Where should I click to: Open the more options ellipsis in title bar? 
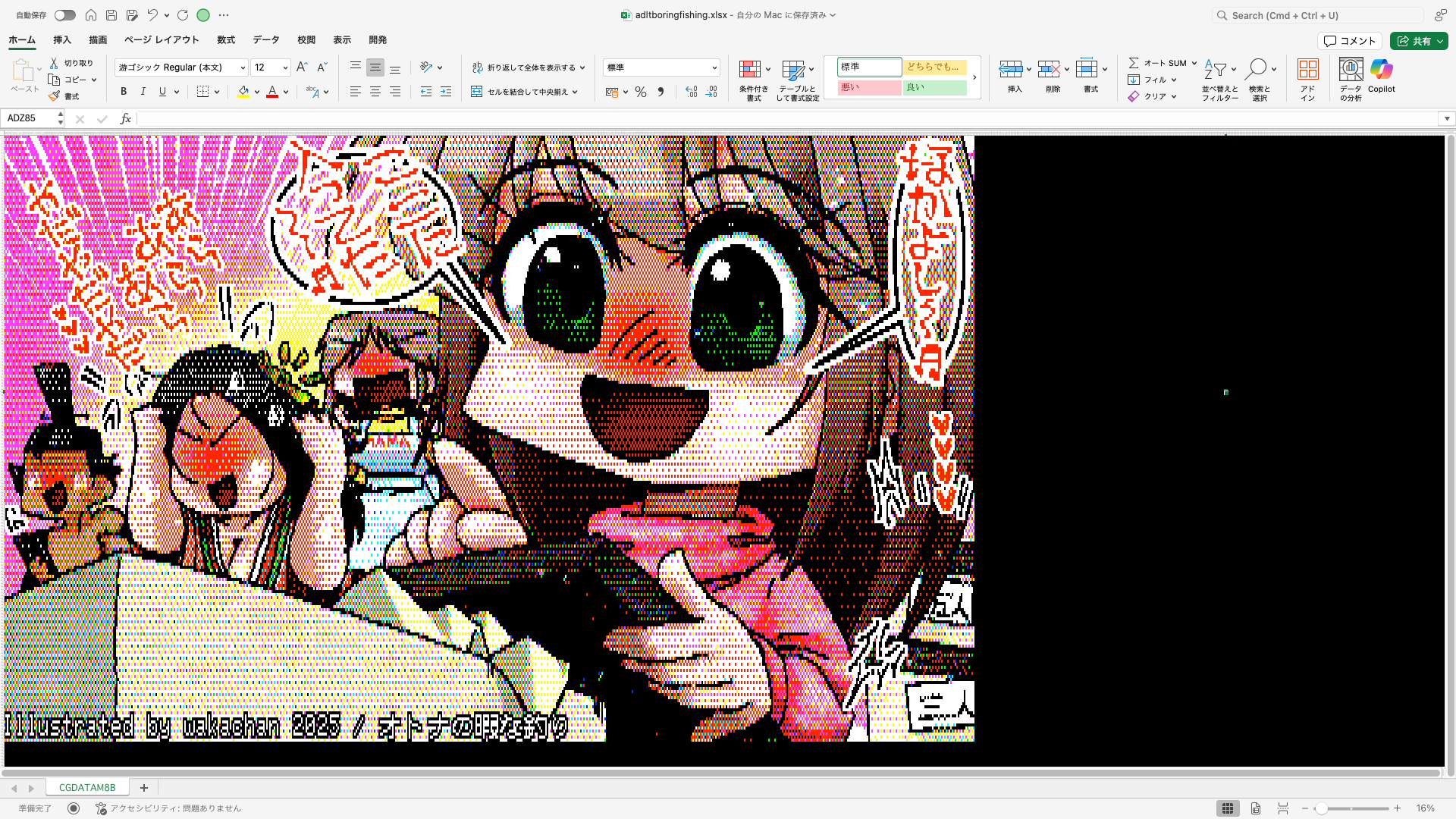224,15
